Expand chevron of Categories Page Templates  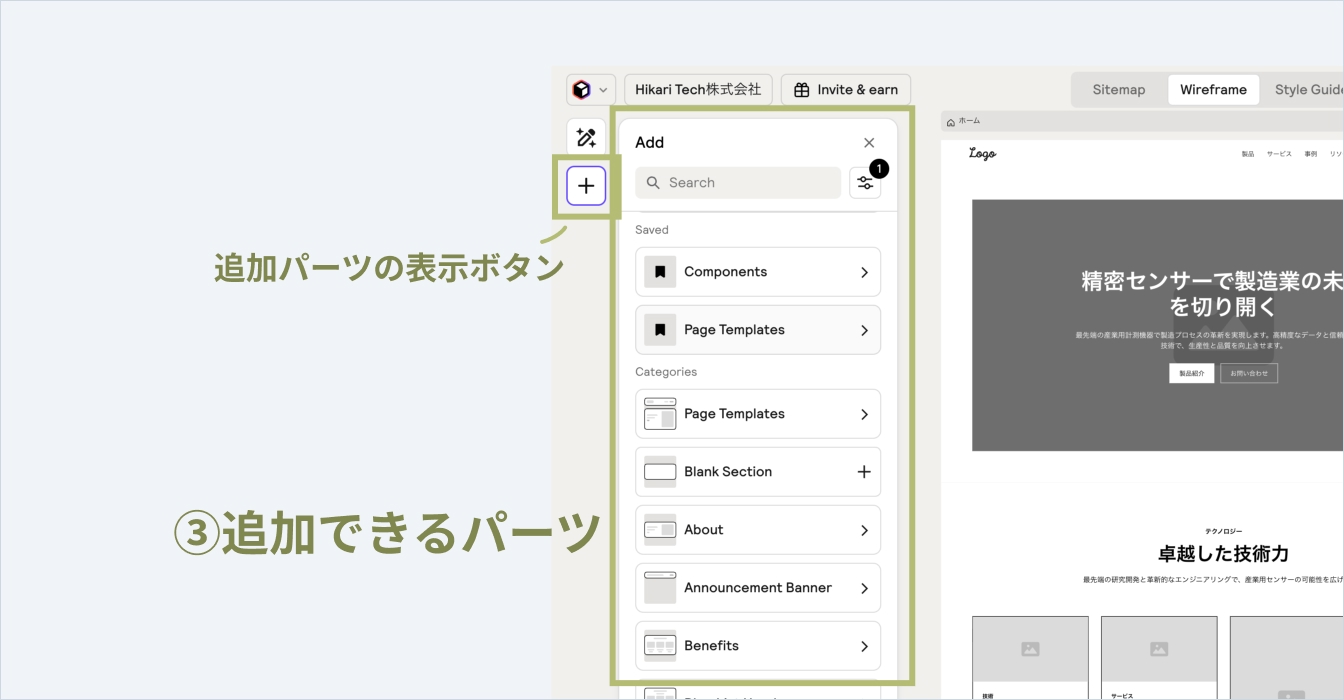864,414
